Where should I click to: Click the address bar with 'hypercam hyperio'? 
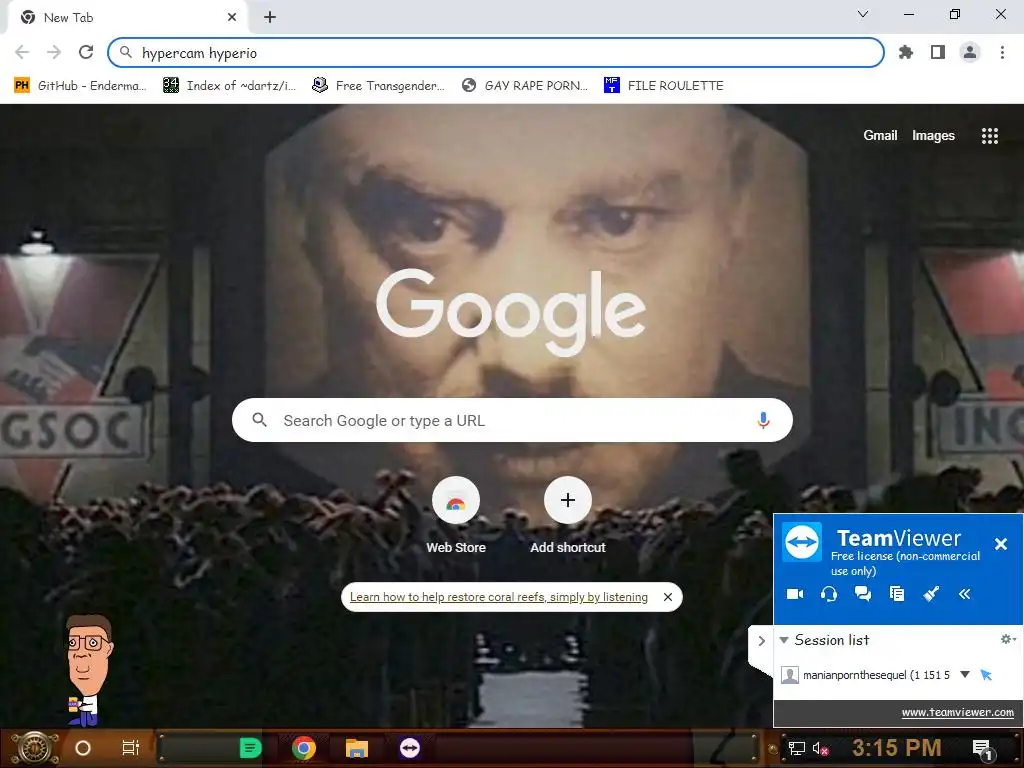[x=496, y=53]
